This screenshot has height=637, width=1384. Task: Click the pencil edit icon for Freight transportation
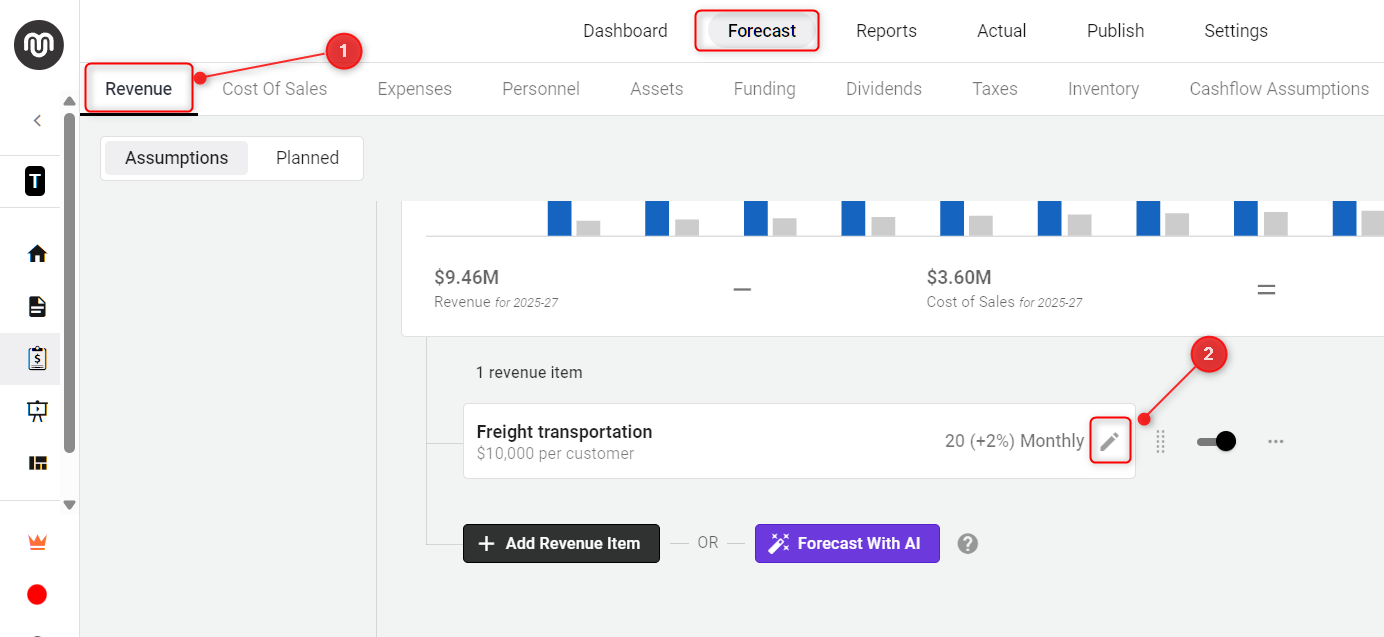click(x=1109, y=441)
